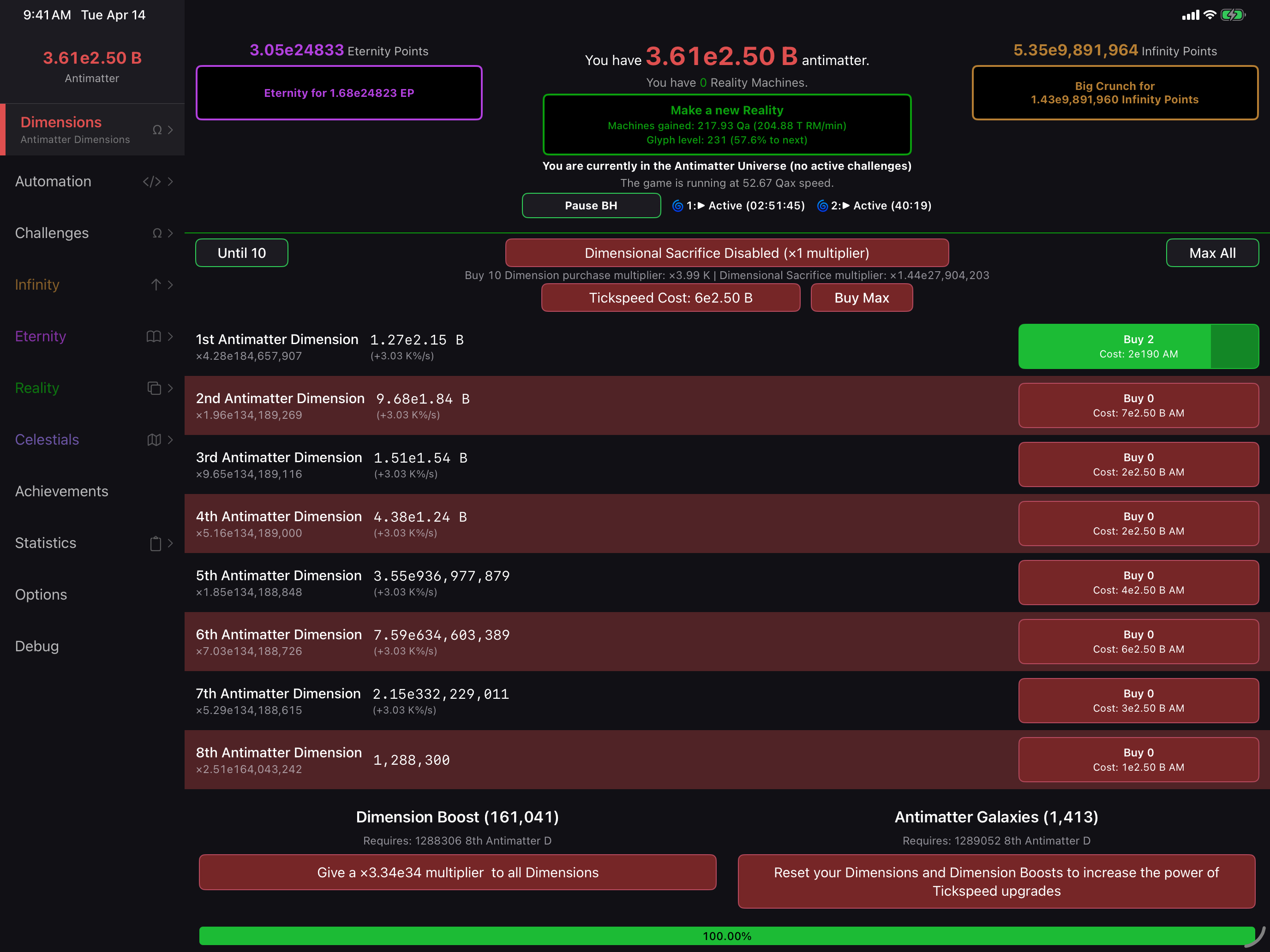Click the omega icon beside Challenges
This screenshot has width=1270, height=952.
157,233
